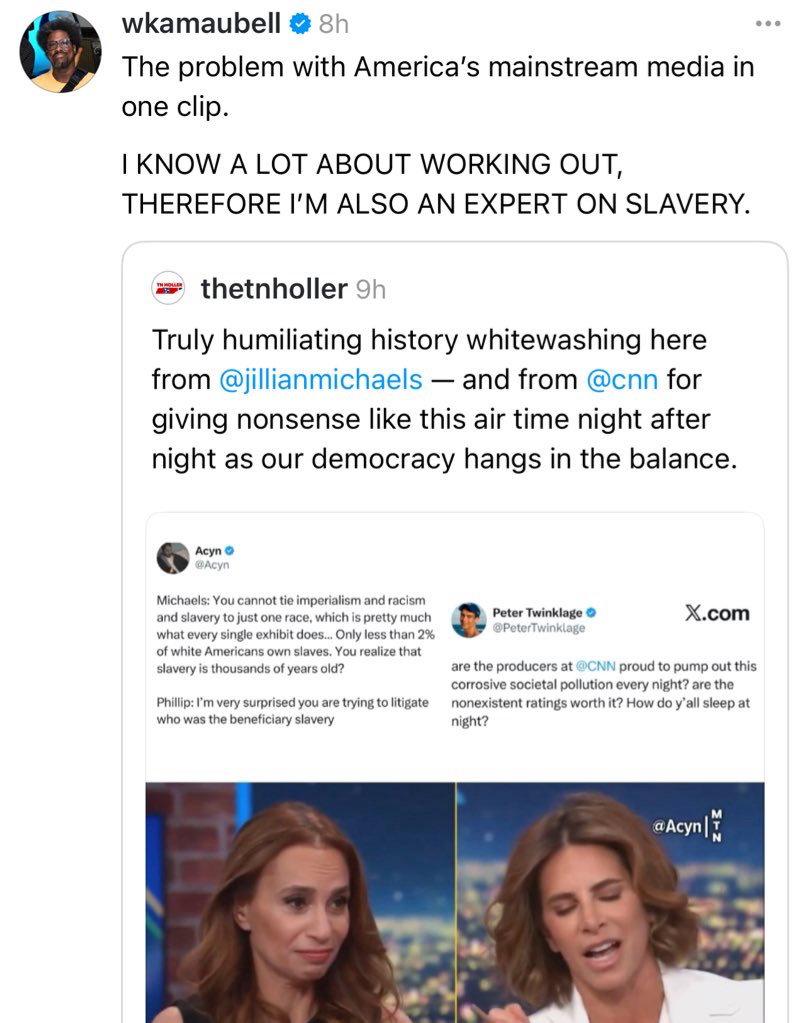Open the three-dot more options menu
Image resolution: width=811 pixels, height=1023 pixels.
(x=767, y=23)
